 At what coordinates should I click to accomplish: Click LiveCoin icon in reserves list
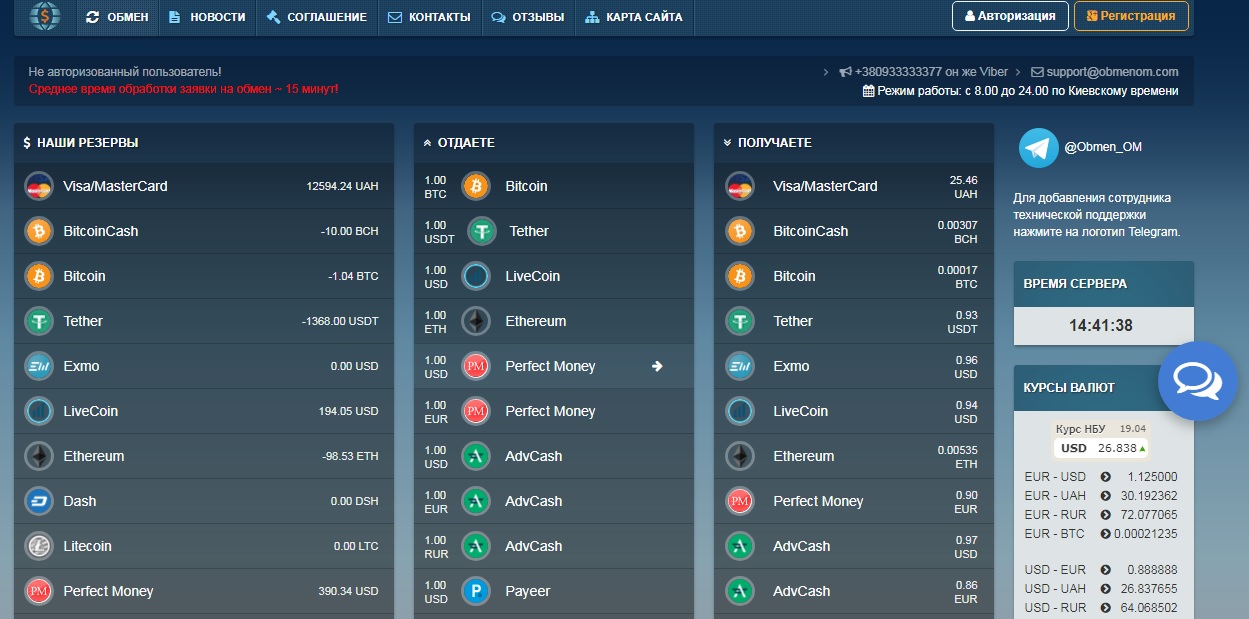click(x=39, y=411)
